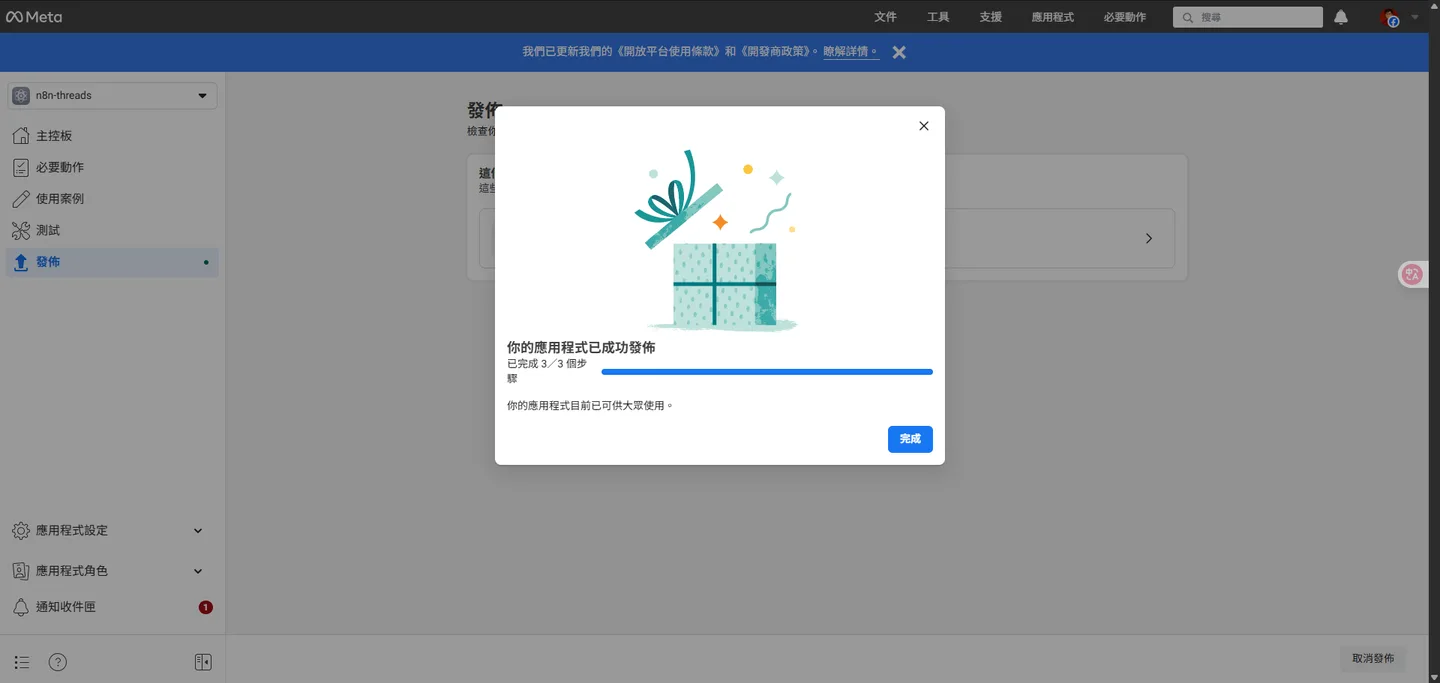Click the Meta logo in top bar

point(34,17)
